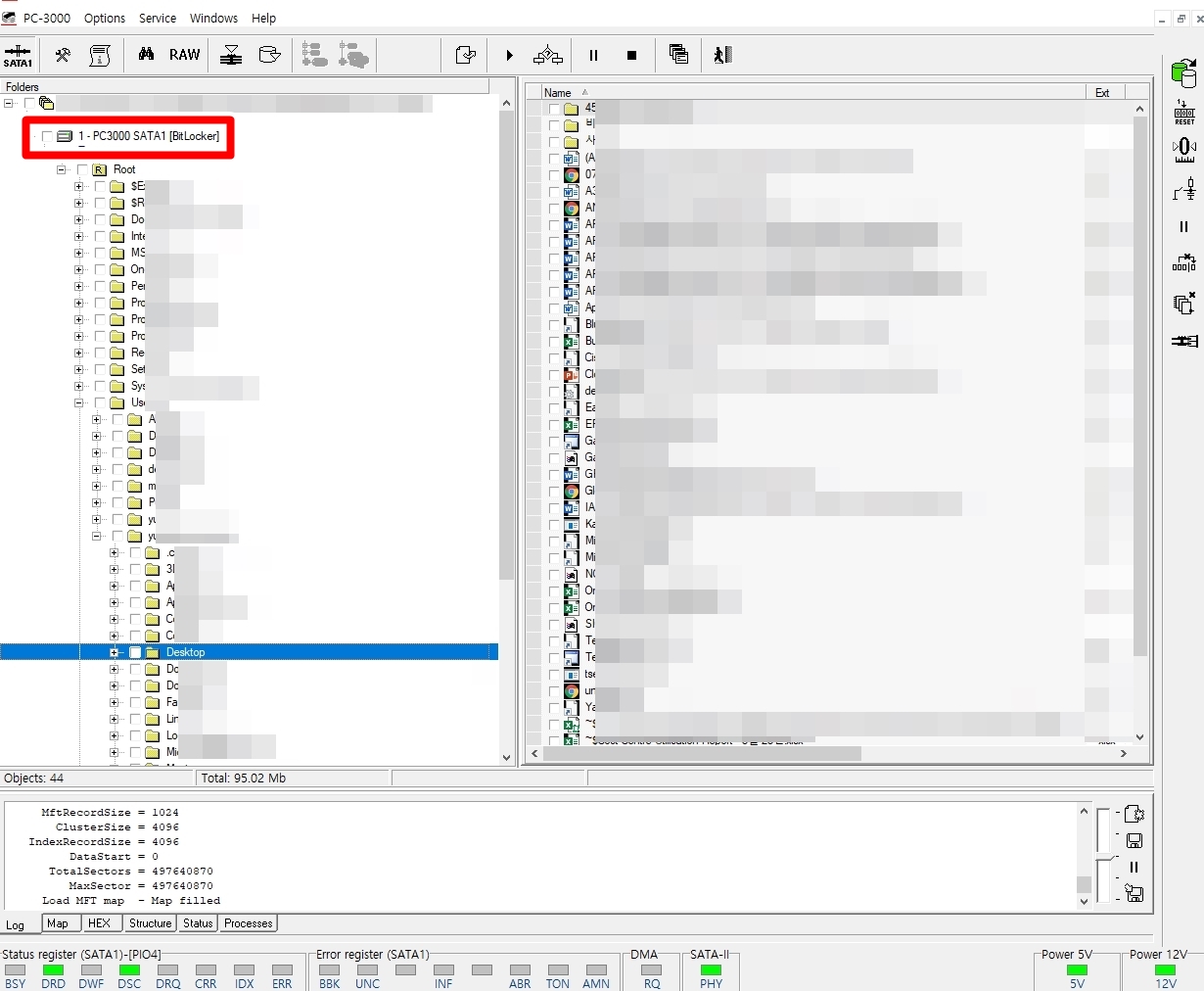The width and height of the screenshot is (1204, 991).
Task: Stop the task with the square stop button
Action: [x=632, y=56]
